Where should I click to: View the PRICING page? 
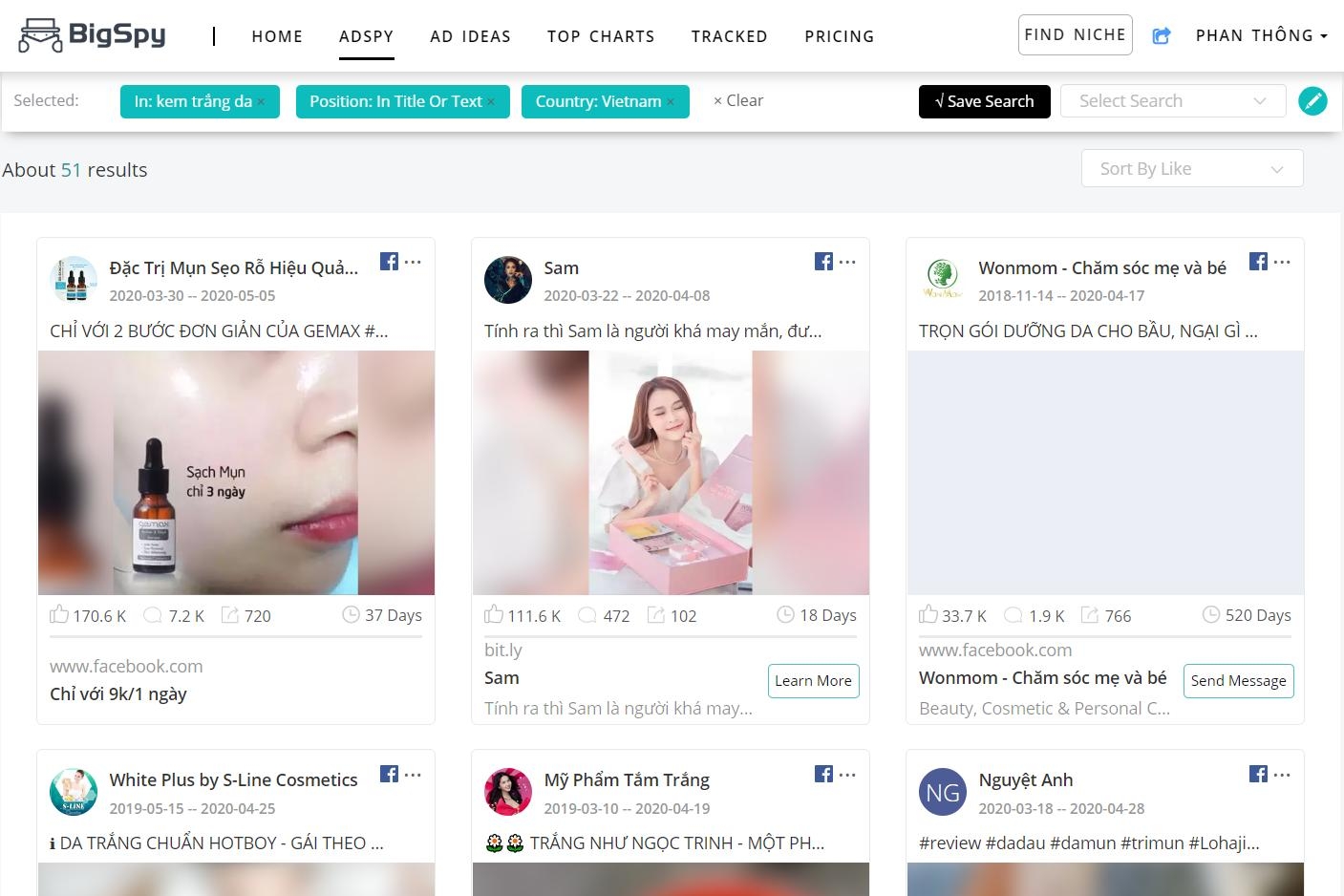point(840,36)
